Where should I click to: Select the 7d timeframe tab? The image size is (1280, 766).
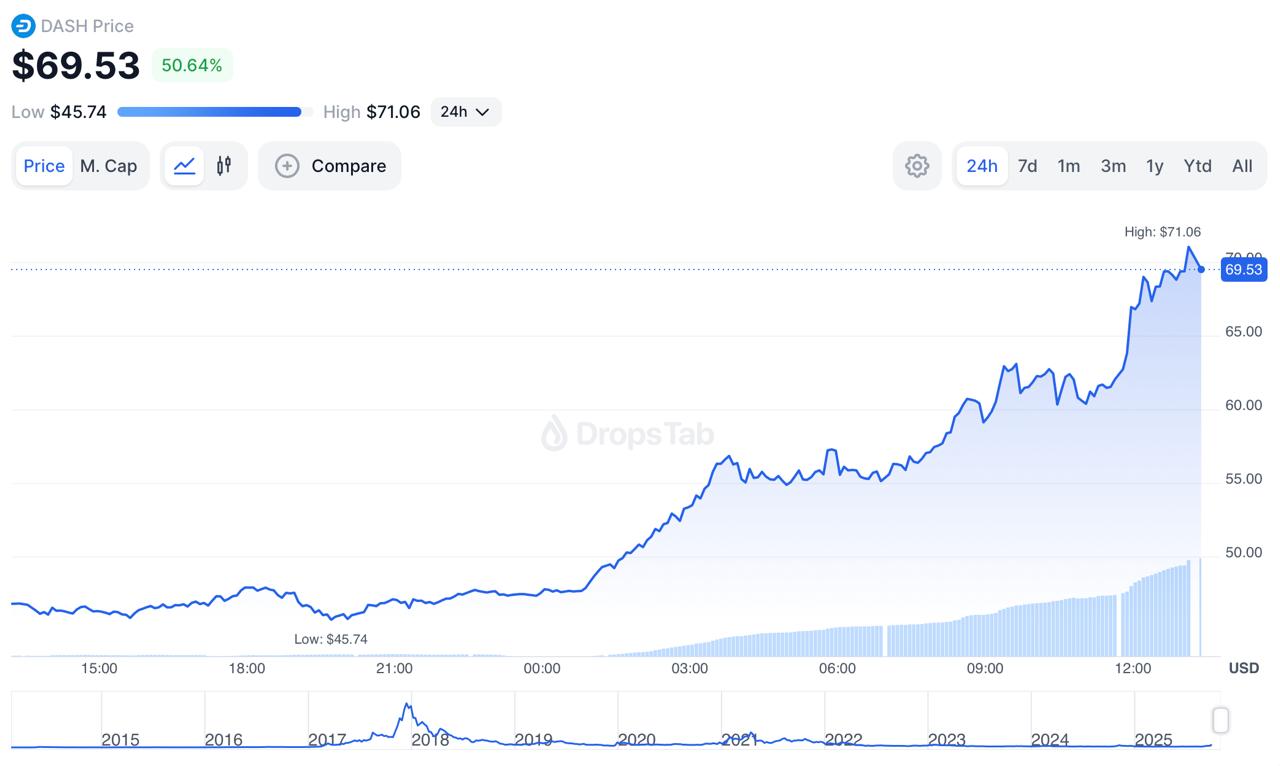pos(1027,166)
